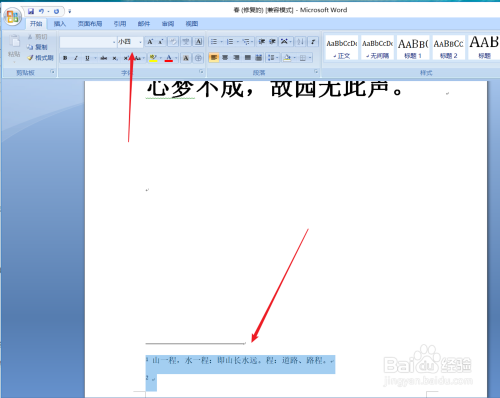
Task: Open the Font dialog launcher
Action: (x=201, y=72)
